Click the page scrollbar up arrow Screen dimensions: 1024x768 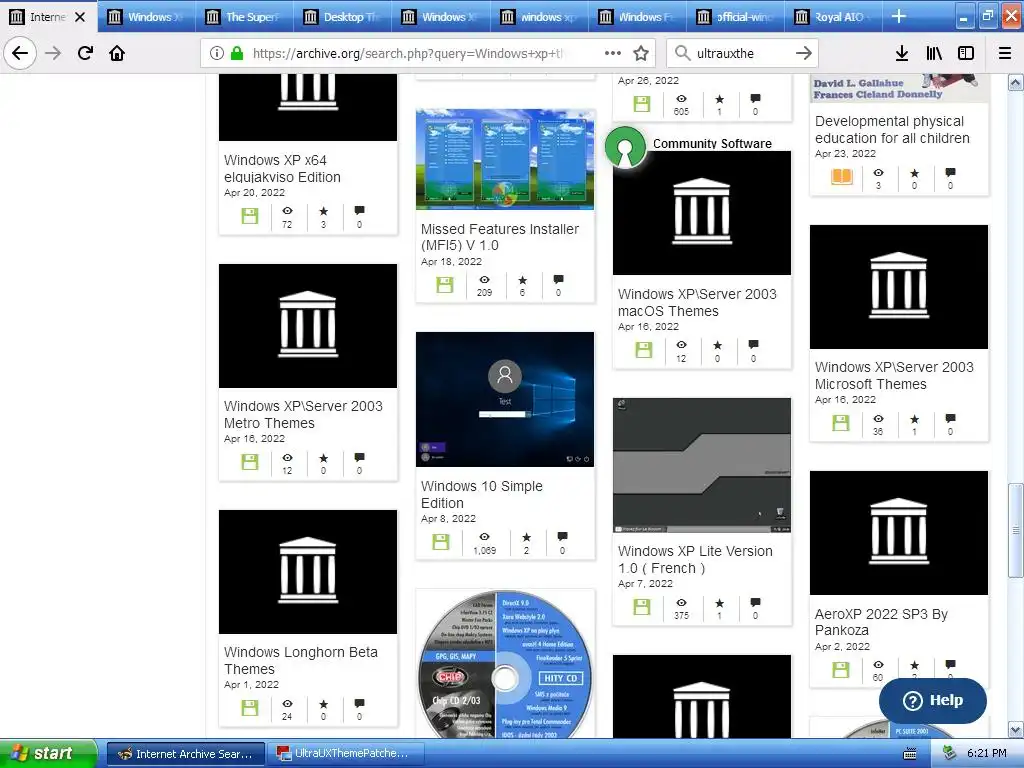(1015, 82)
